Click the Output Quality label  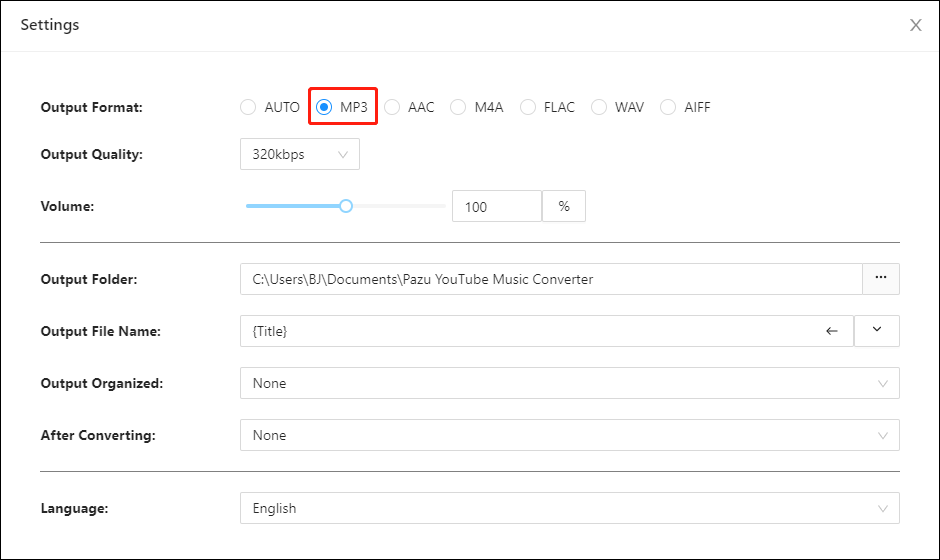(92, 155)
